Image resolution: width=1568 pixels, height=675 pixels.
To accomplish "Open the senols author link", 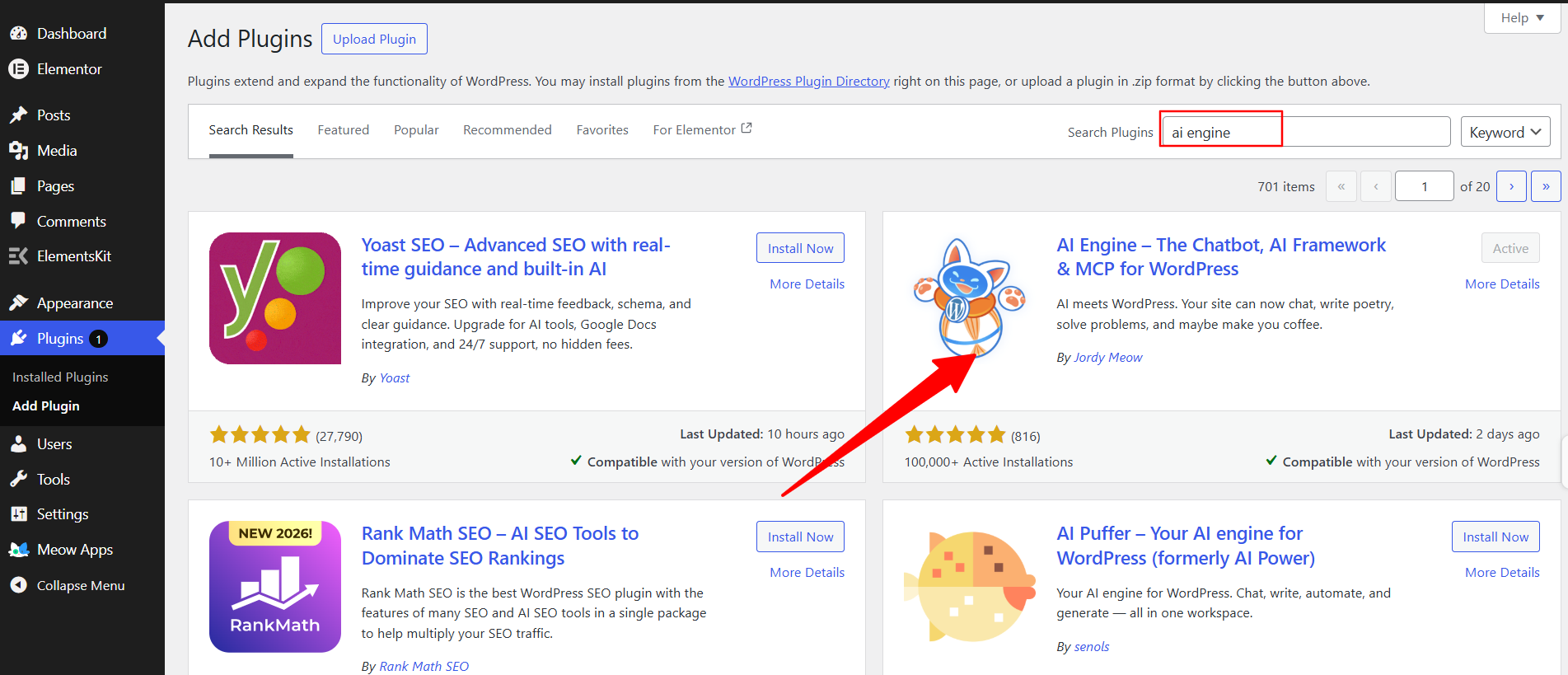I will pos(1092,646).
